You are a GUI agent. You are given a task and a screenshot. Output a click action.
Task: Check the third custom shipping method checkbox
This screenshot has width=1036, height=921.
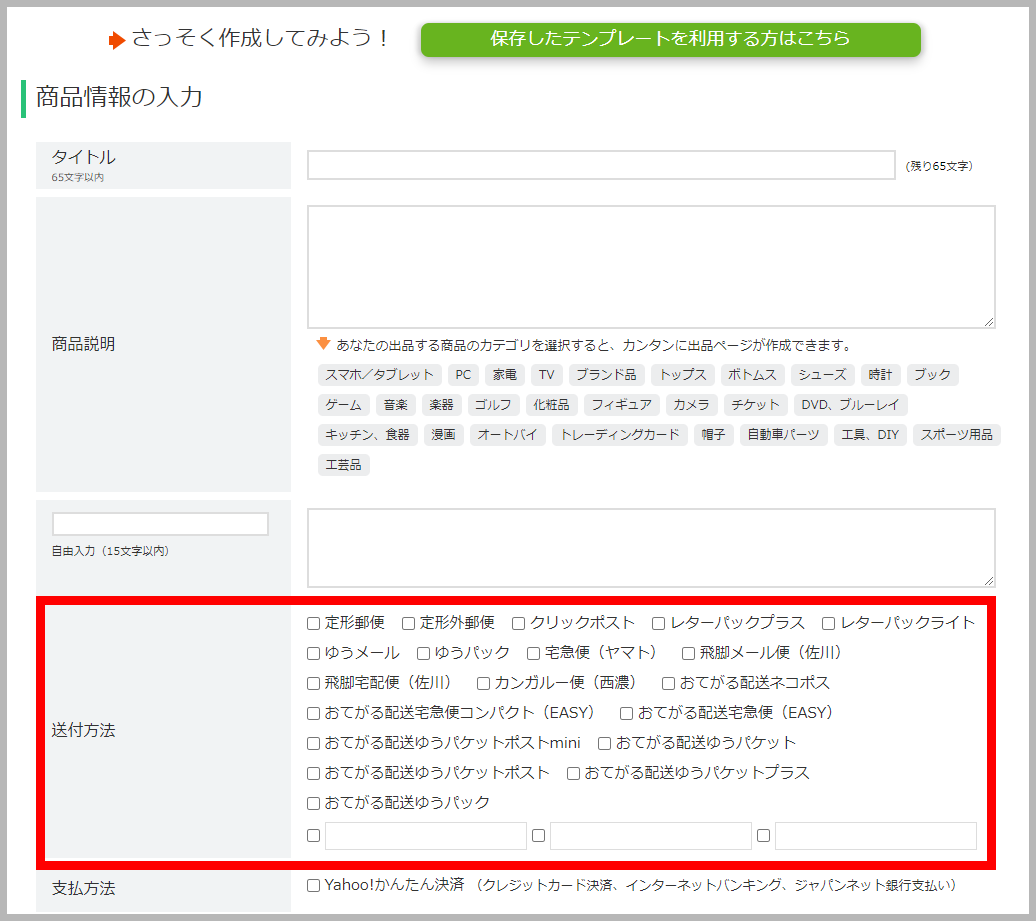[x=764, y=836]
